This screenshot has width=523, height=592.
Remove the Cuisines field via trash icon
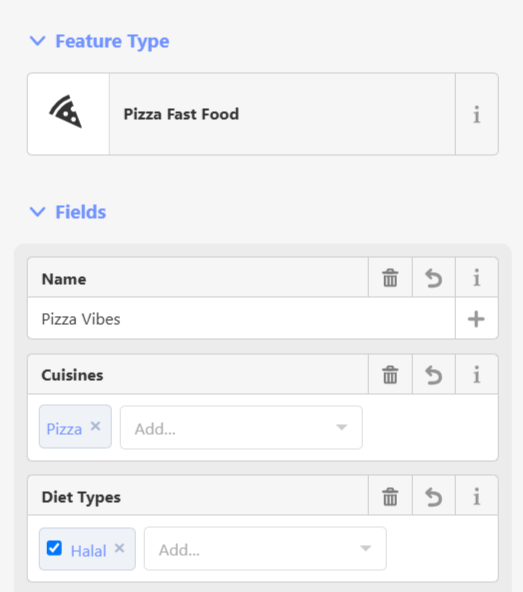(x=390, y=375)
